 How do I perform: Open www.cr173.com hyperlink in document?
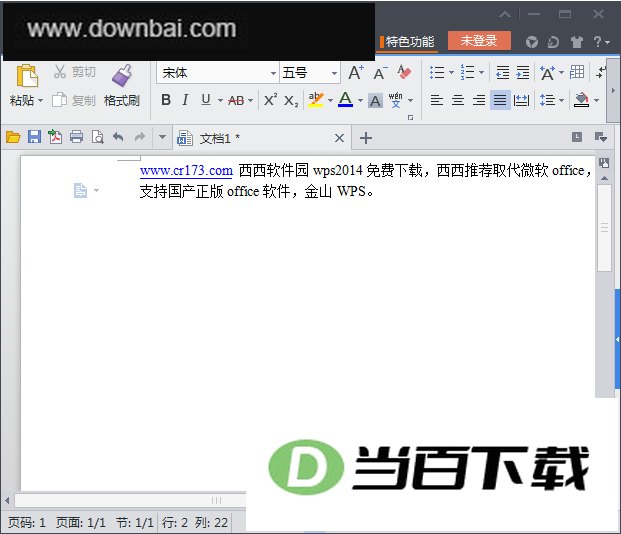point(186,171)
